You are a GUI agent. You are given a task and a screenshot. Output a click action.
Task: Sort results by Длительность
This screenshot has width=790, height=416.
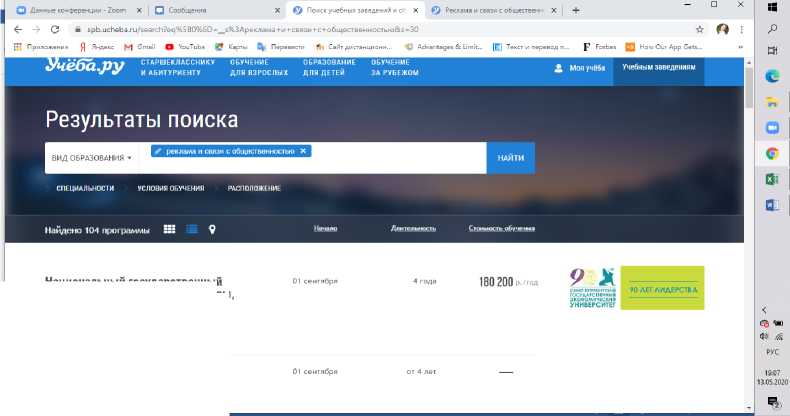413,228
